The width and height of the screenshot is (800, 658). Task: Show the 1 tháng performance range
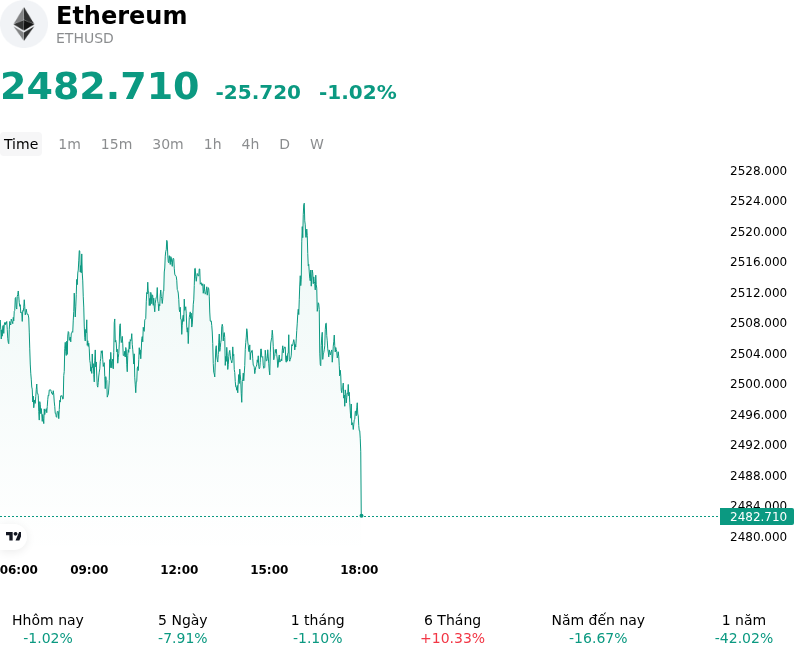click(x=317, y=629)
